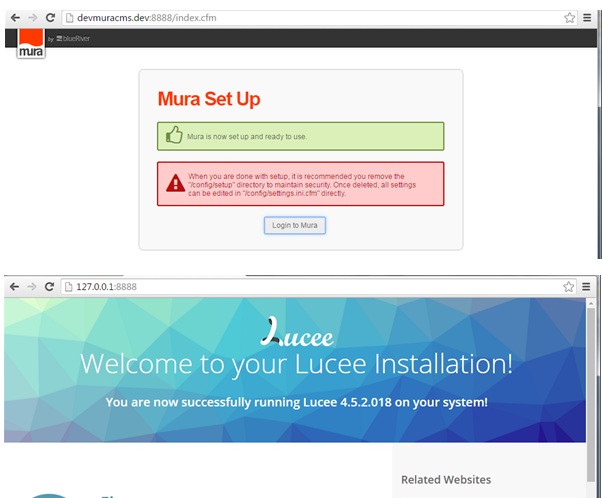Click page icon in 127.0.0.1 address bar

click(68, 287)
